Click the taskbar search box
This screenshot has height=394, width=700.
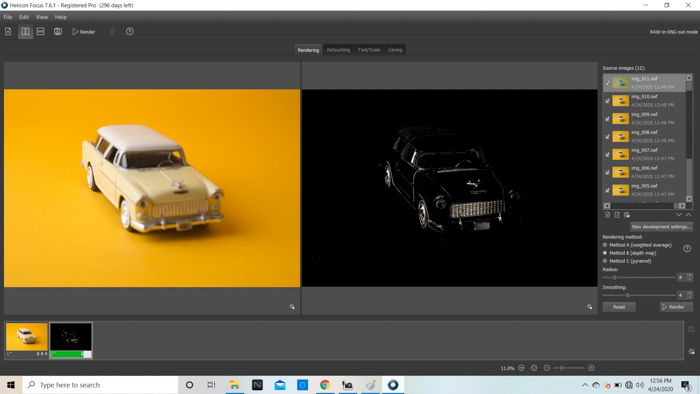pyautogui.click(x=100, y=385)
